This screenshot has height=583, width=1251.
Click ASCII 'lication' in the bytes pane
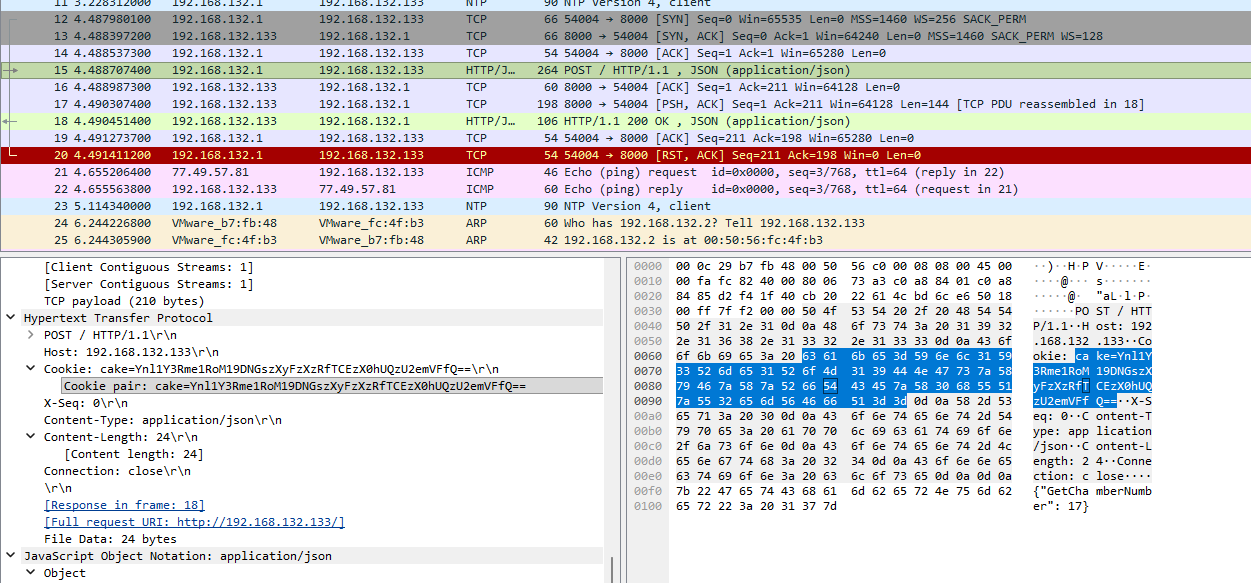tap(1124, 431)
